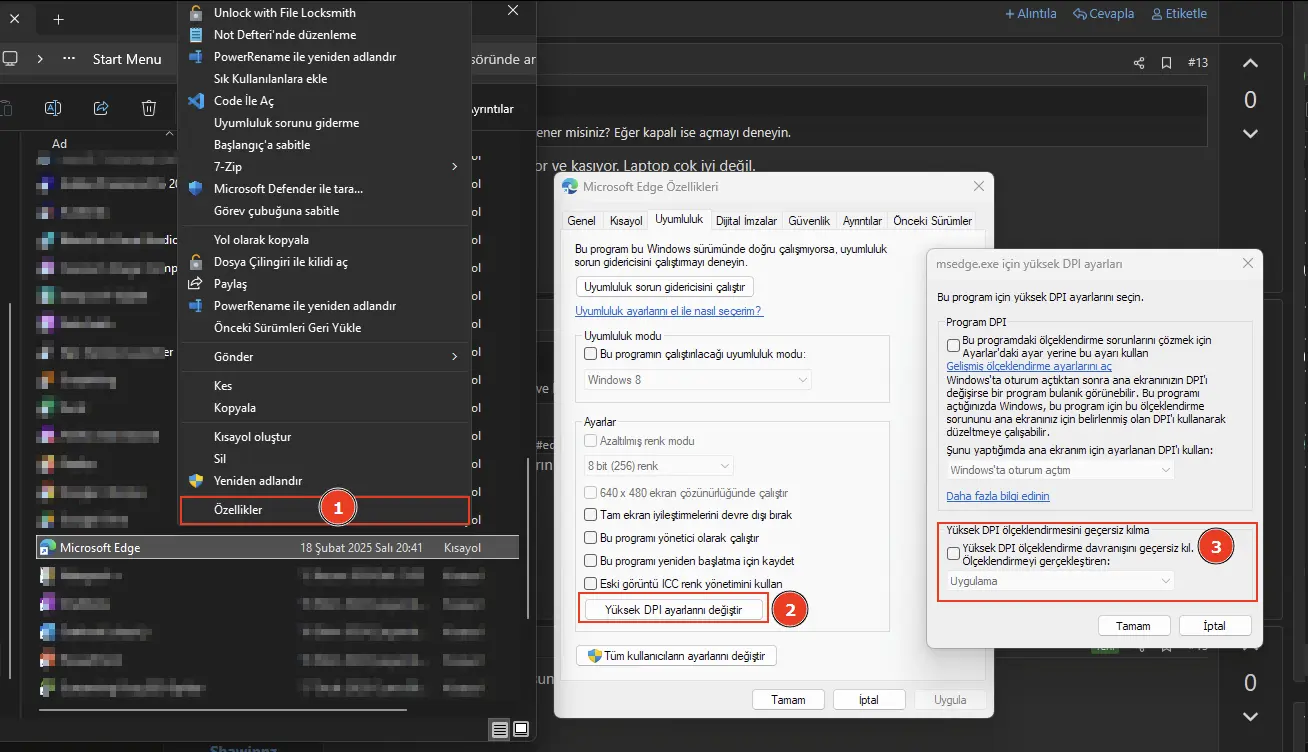The image size is (1308, 752).
Task: Click the share icon in forum post header
Action: pos(1138,63)
